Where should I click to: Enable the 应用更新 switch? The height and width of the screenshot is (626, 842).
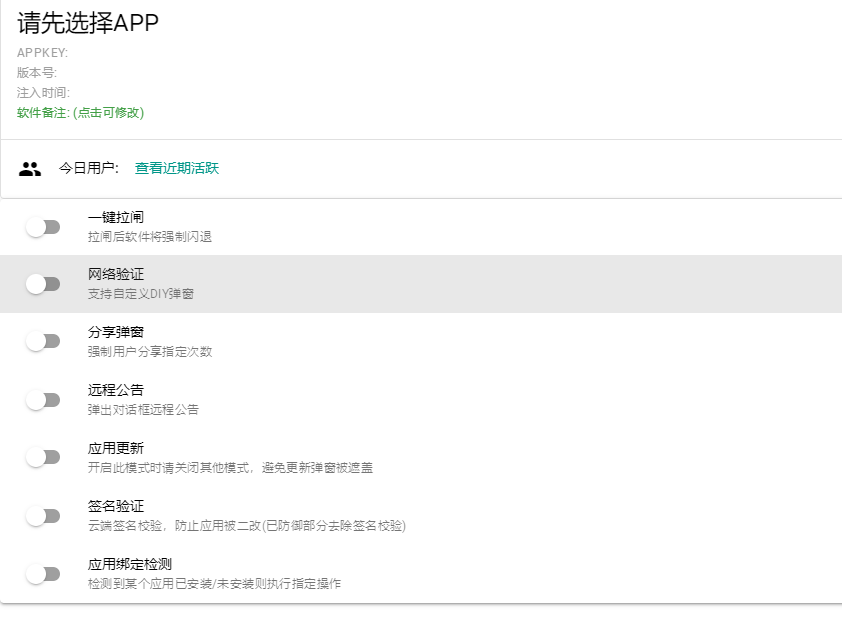click(x=43, y=457)
